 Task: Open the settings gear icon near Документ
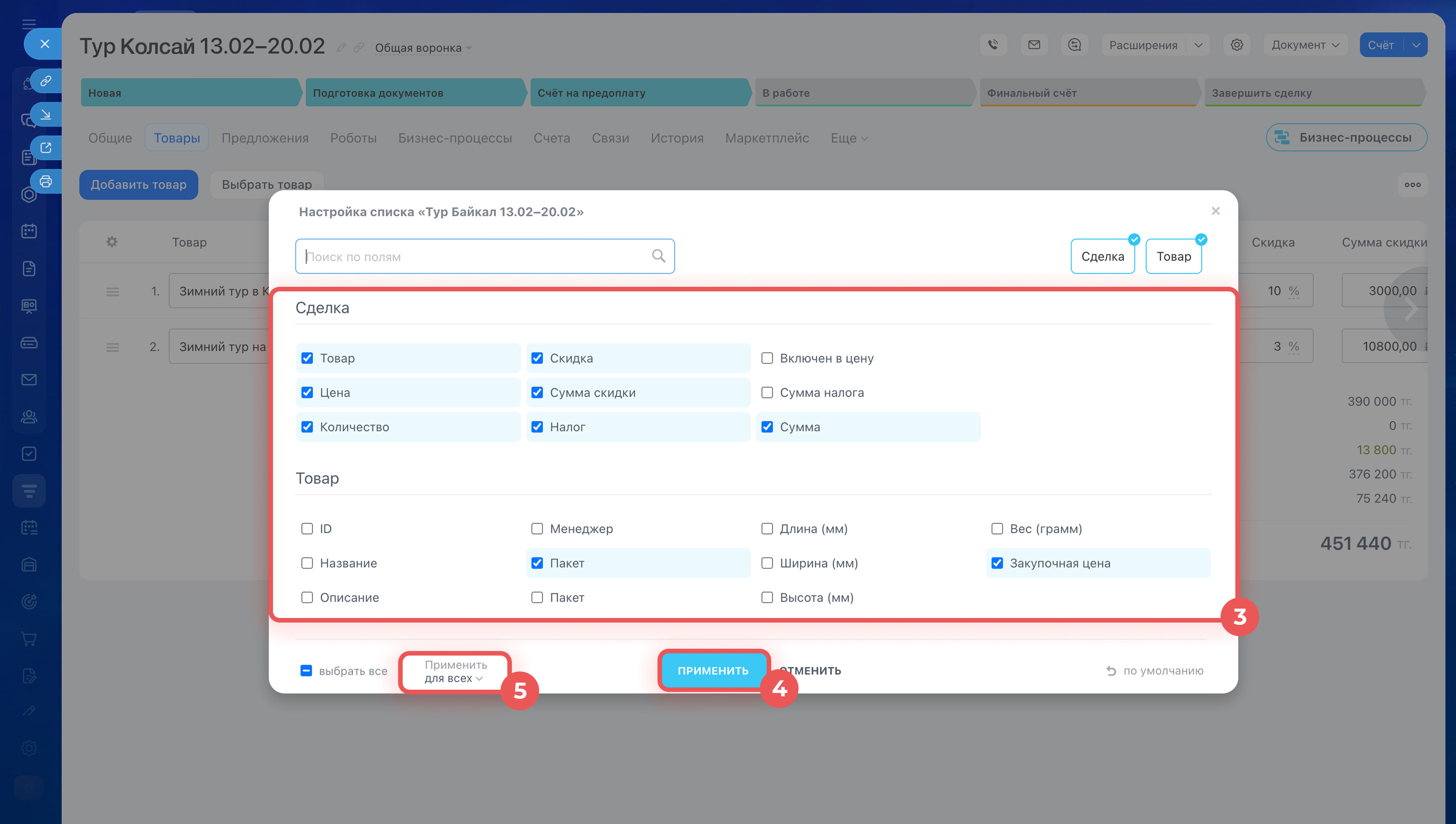click(x=1236, y=45)
